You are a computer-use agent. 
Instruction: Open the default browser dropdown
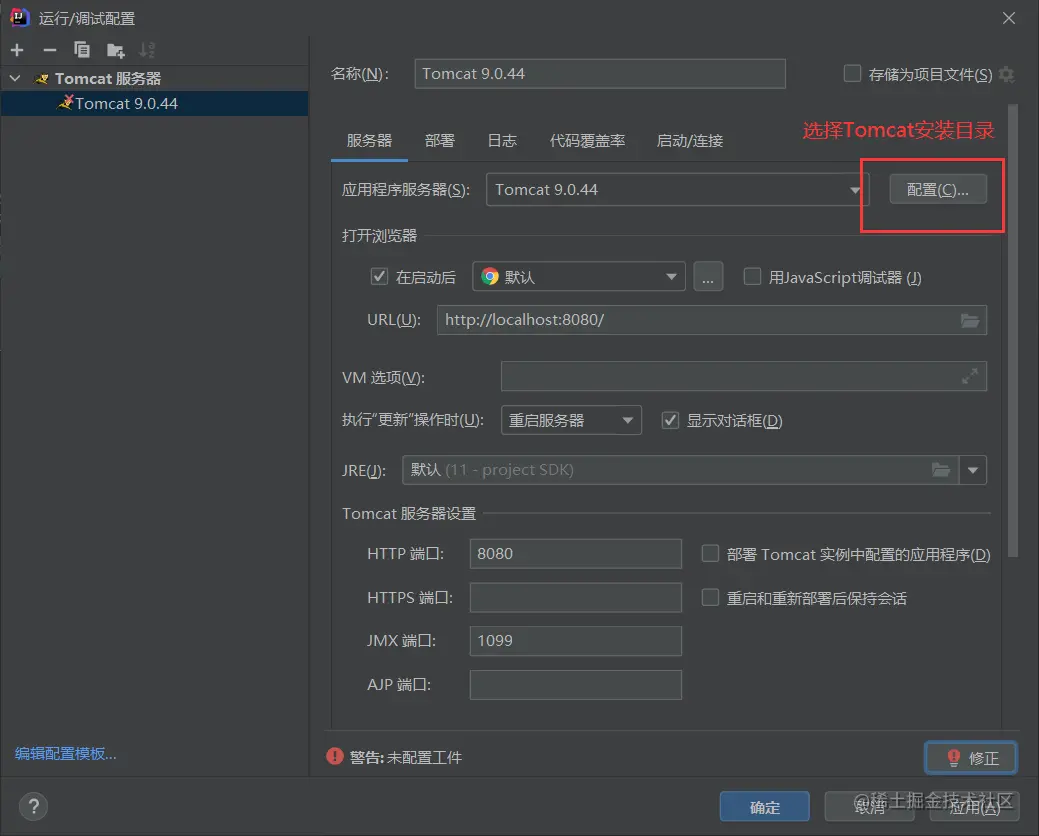coord(578,277)
